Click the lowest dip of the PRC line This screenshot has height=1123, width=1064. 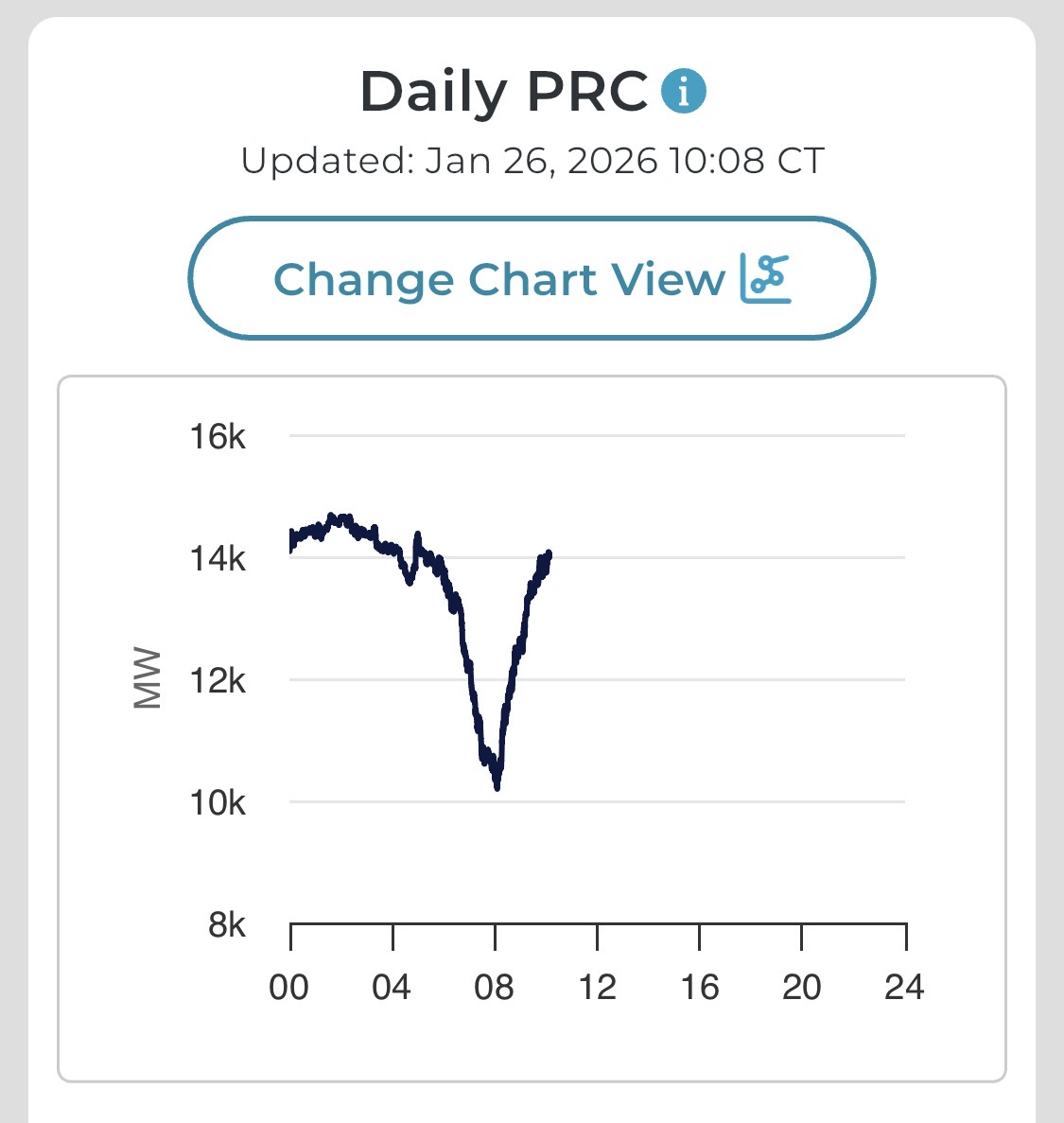497,785
